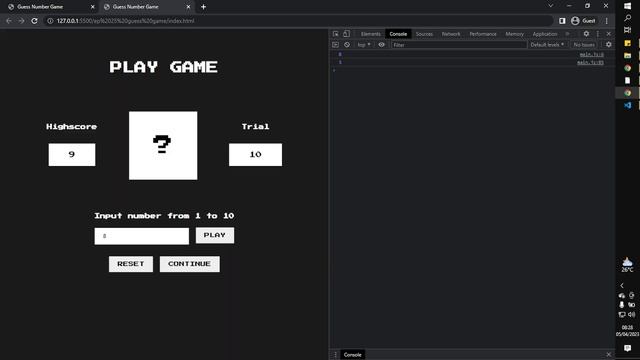The image size is (640, 360).
Task: Open the taskbar clock and date
Action: pos(627,331)
